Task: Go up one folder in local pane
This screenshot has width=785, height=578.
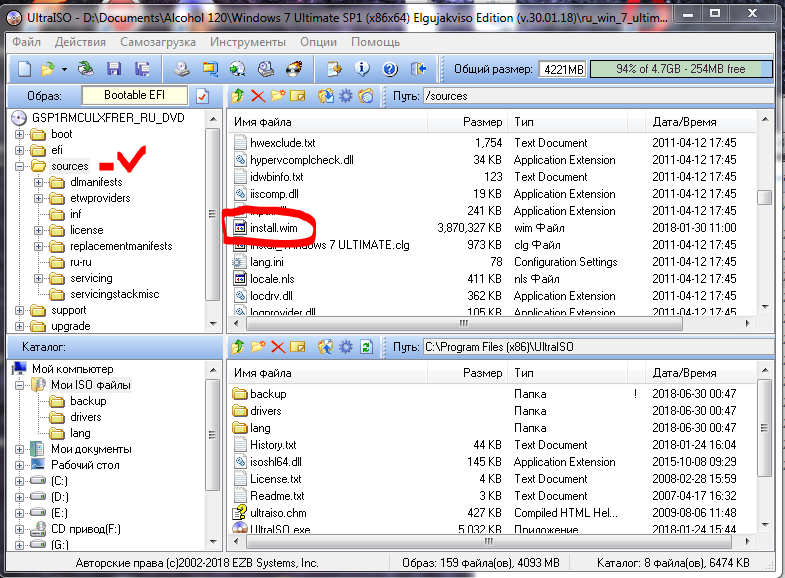Action: (x=238, y=347)
